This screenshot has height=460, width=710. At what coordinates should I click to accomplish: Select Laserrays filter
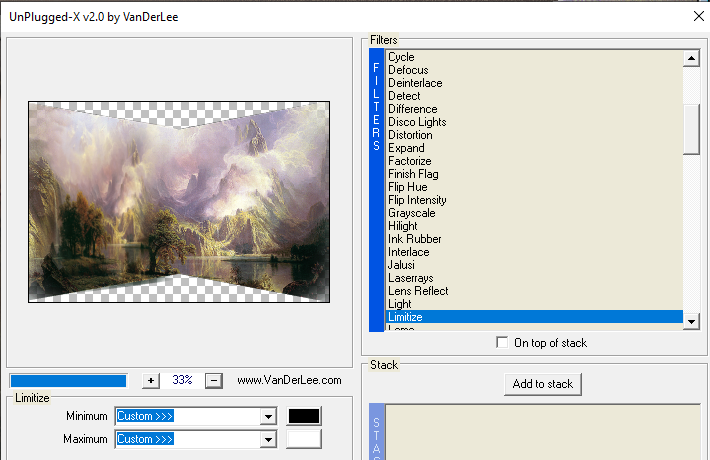click(534, 278)
